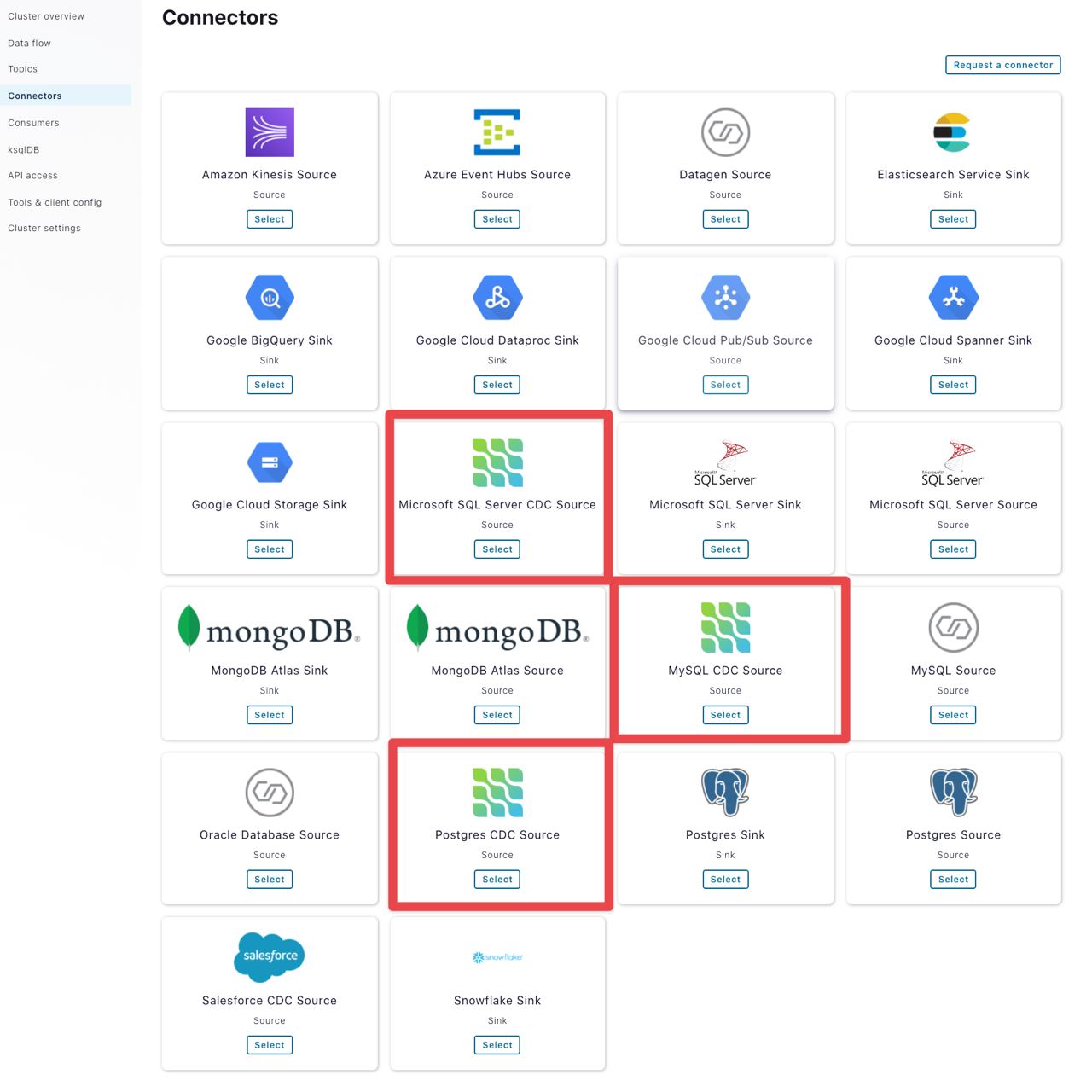1092x1092 pixels.
Task: Select Postgres Sink connector
Action: 725,880
